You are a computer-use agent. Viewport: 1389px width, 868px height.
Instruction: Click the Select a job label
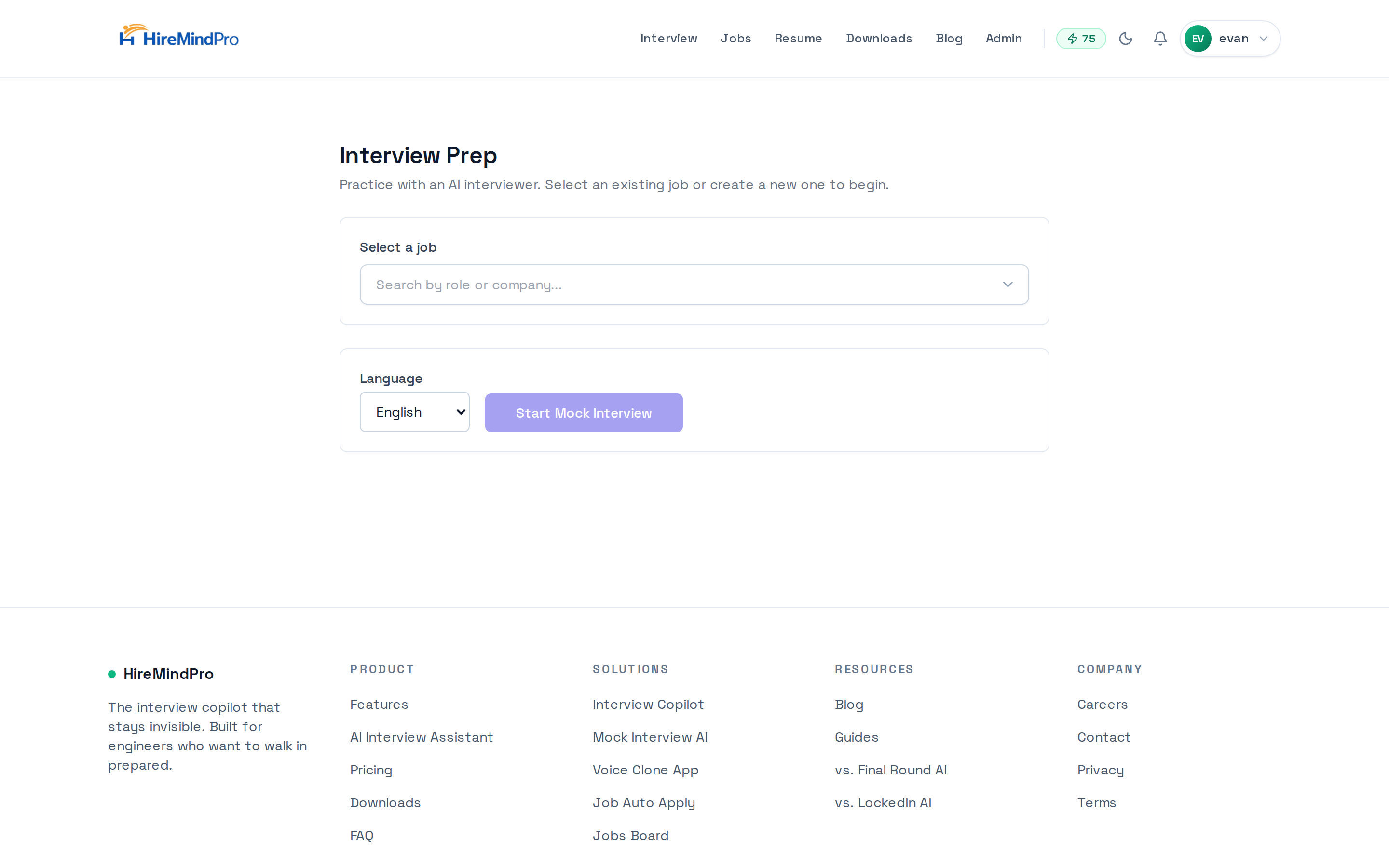coord(398,247)
